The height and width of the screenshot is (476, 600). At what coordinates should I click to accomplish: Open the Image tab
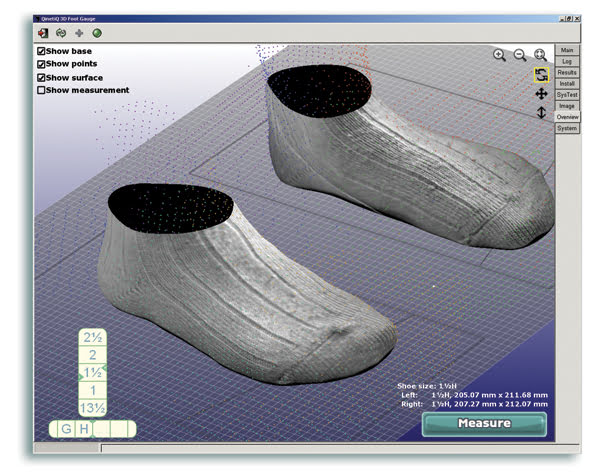pos(567,106)
